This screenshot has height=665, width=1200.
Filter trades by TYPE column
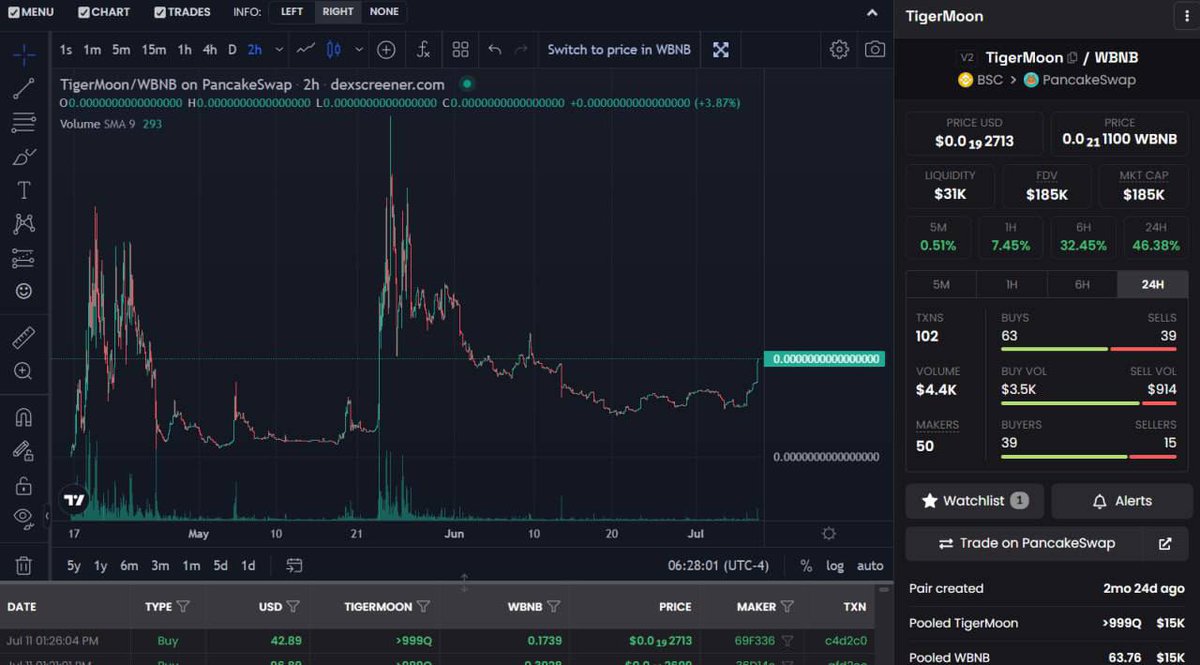(x=182, y=606)
